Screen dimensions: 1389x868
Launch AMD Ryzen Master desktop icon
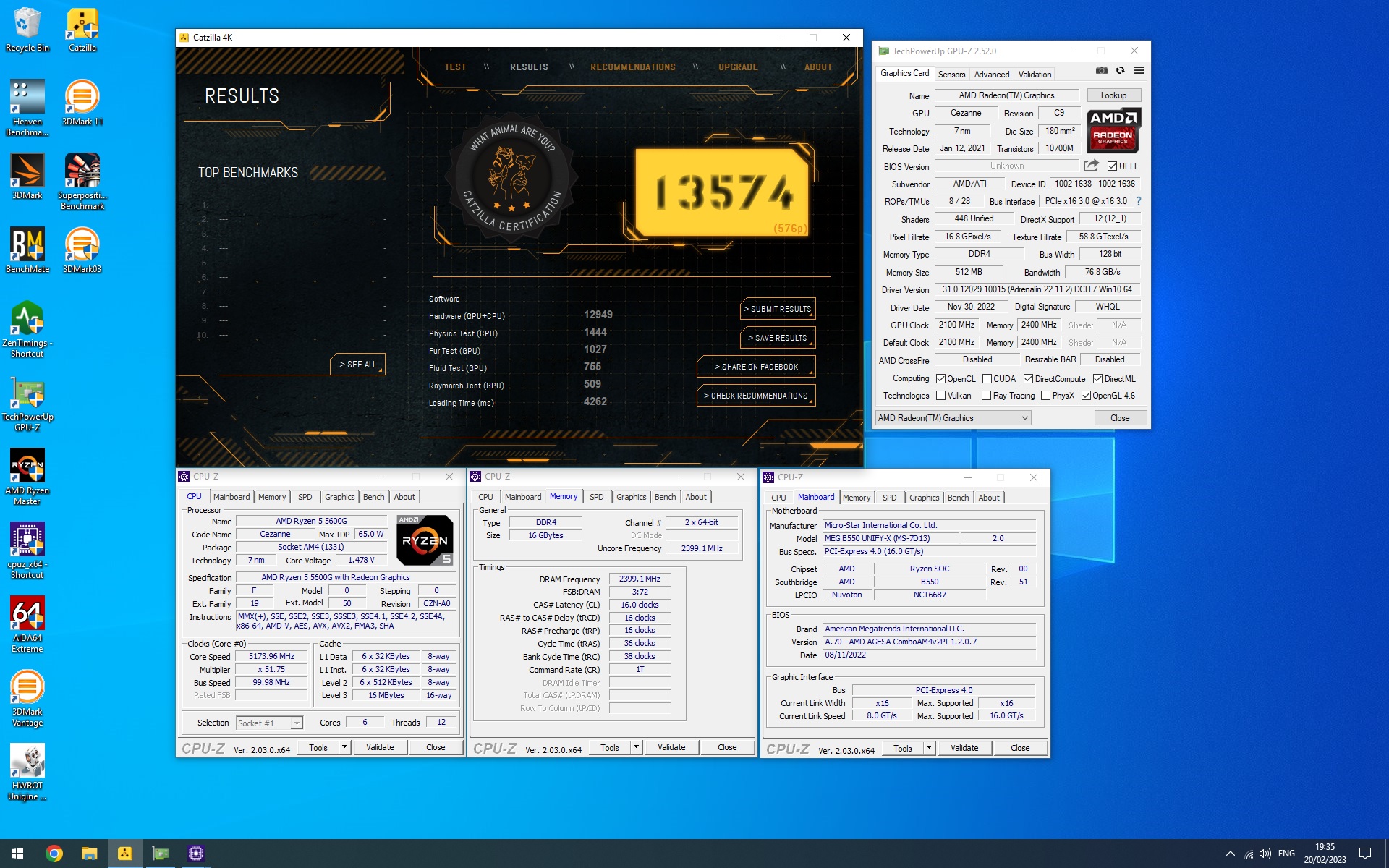[x=27, y=477]
